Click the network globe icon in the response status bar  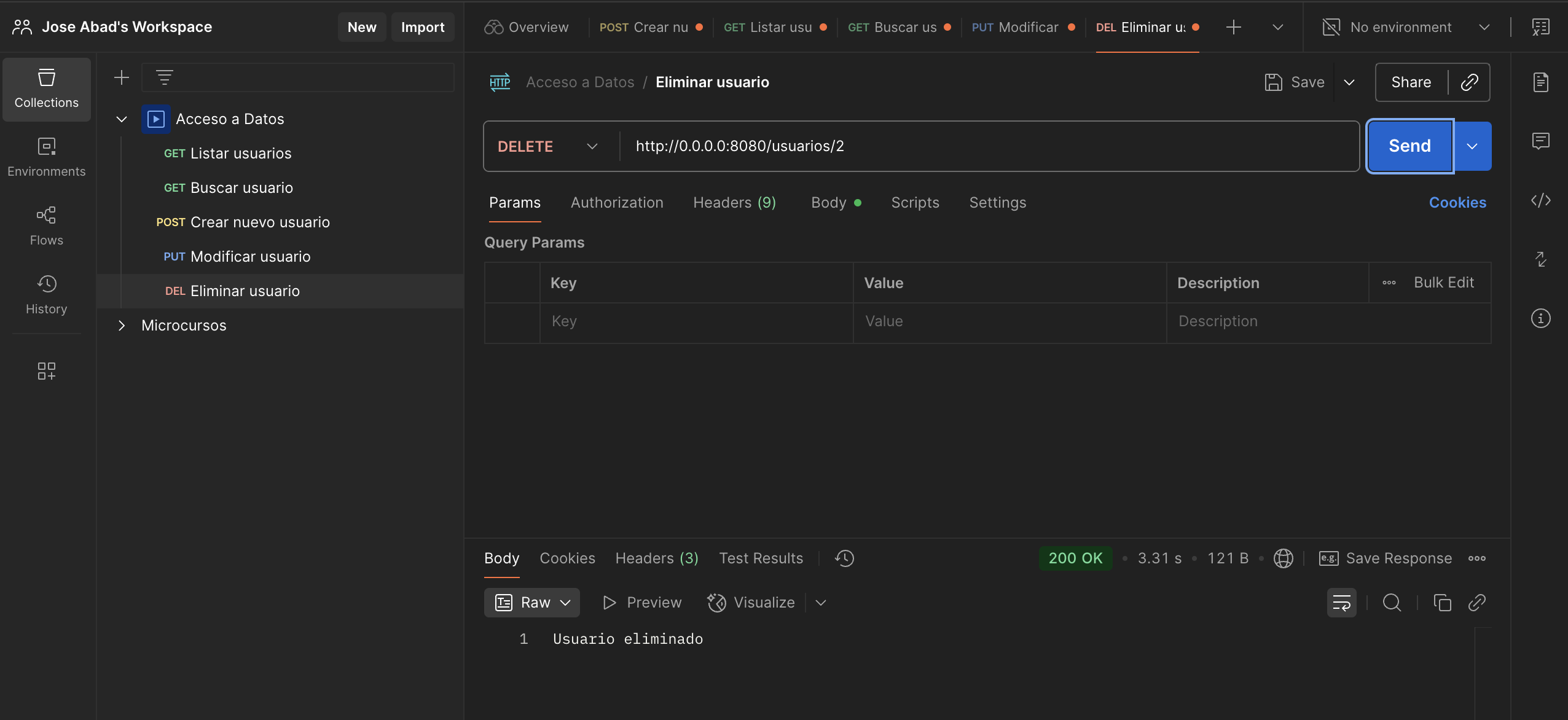coord(1283,558)
